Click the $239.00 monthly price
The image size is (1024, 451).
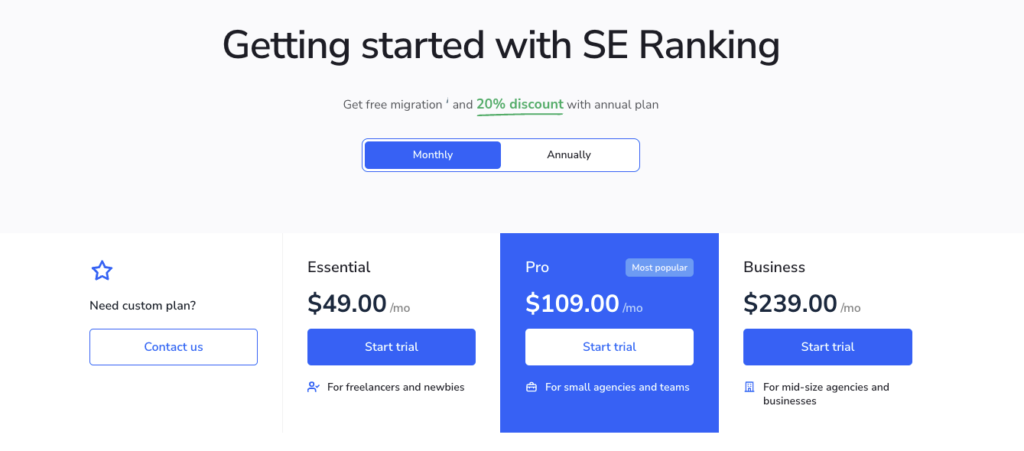(790, 303)
